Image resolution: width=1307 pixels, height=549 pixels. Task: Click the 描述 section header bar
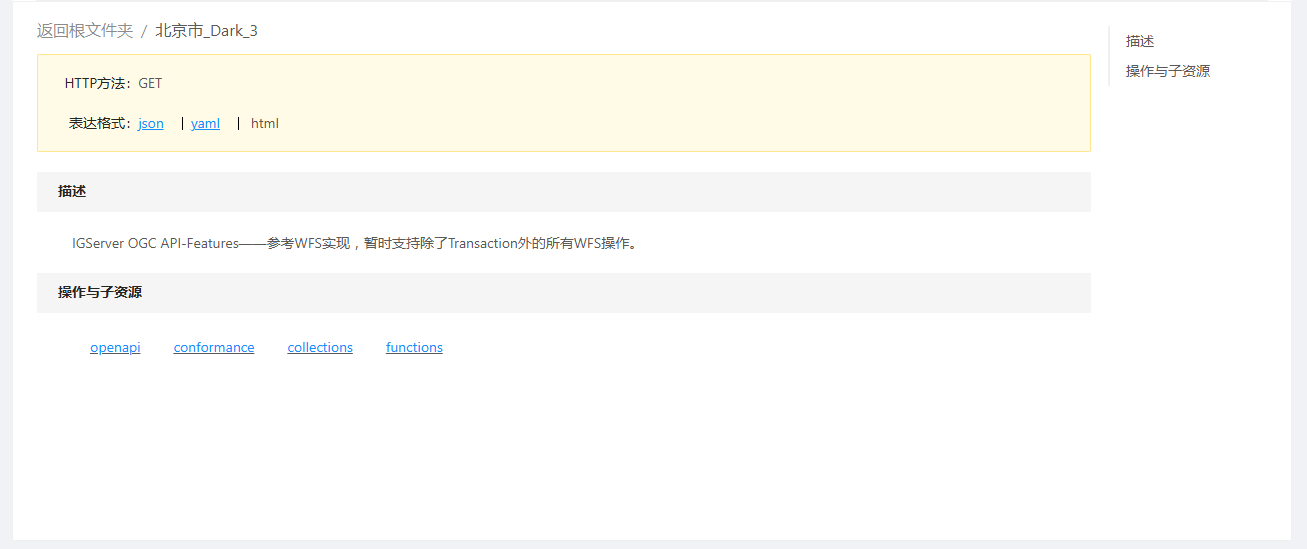pyautogui.click(x=563, y=192)
